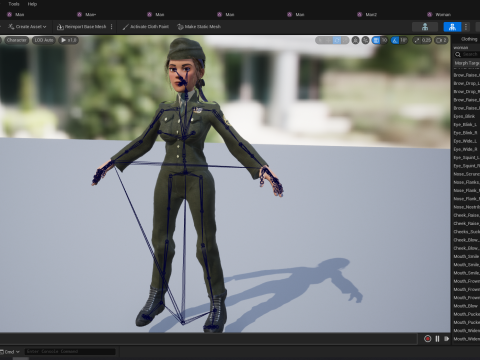Open the camera speed setting
This screenshot has width=480, height=360.
(x=441, y=40)
